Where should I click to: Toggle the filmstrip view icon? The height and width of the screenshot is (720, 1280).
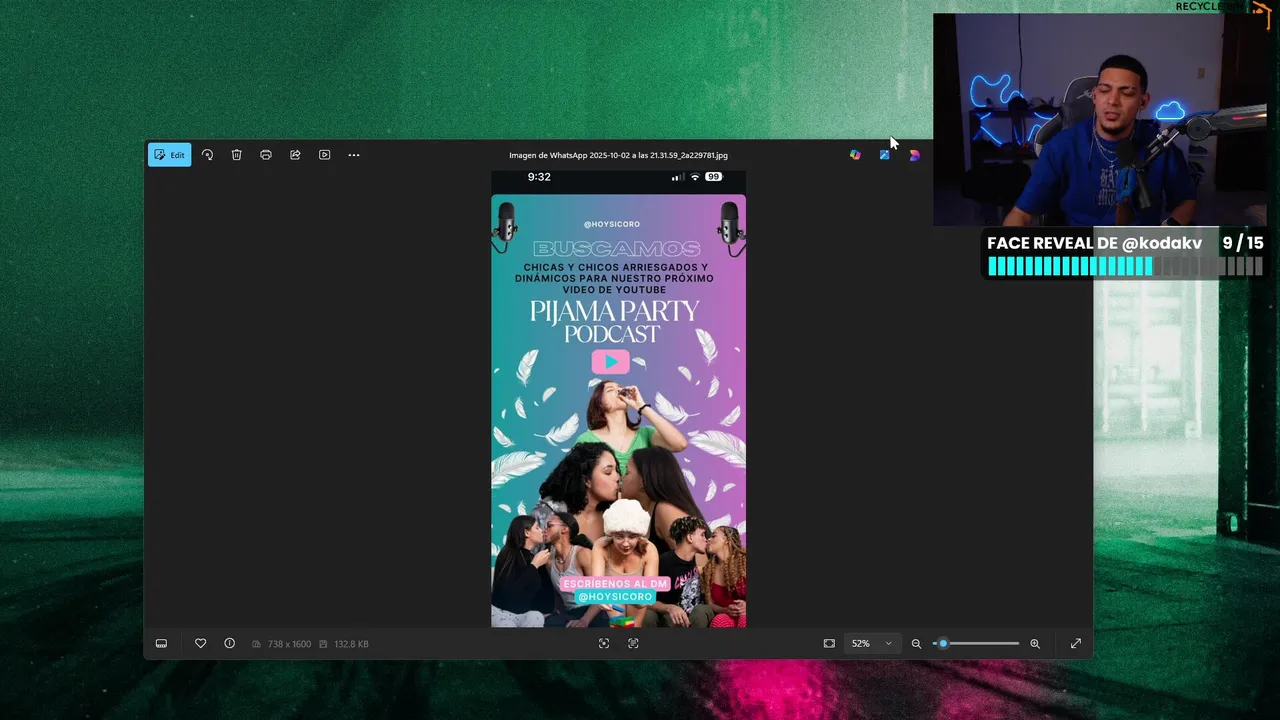[x=161, y=644]
